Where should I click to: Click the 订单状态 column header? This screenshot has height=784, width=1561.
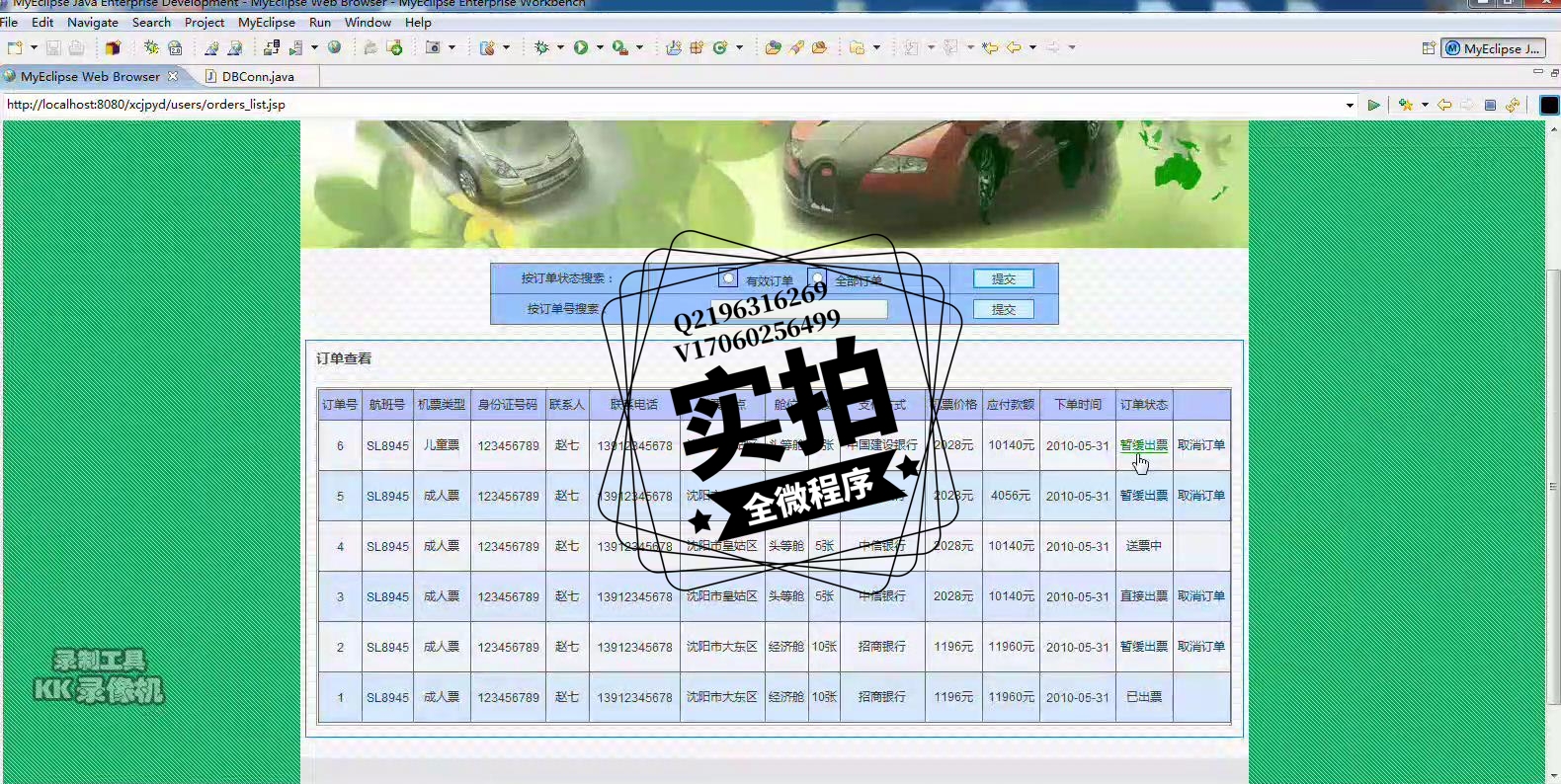click(1143, 405)
